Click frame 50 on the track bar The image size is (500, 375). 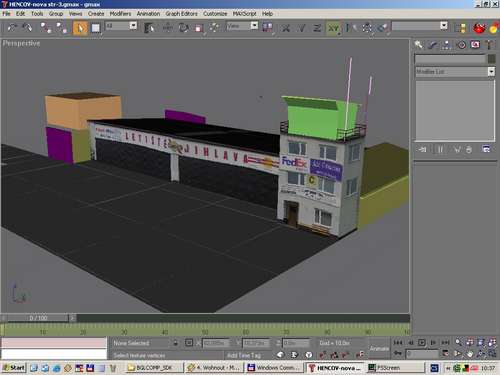click(205, 332)
